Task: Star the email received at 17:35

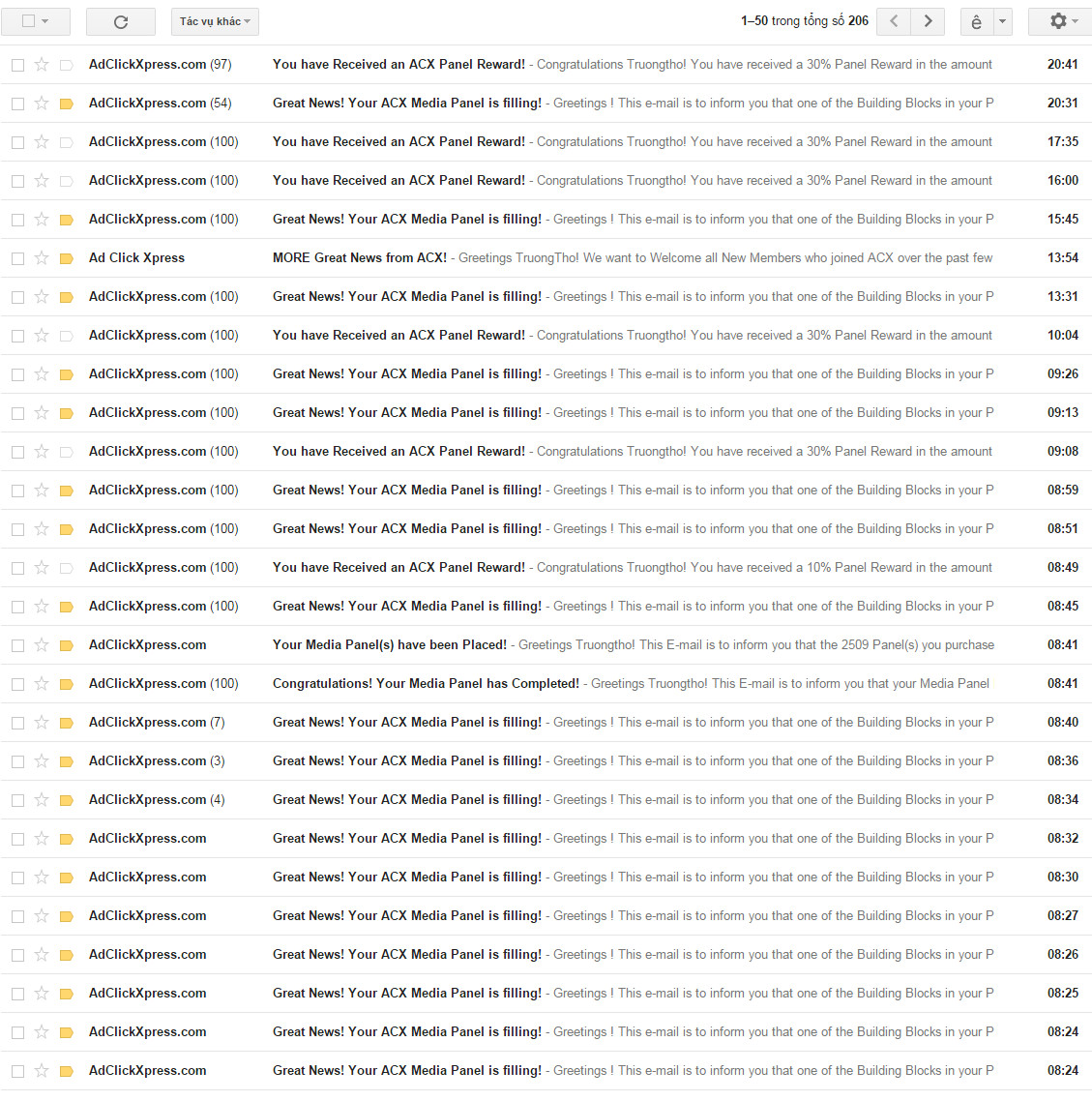Action: click(42, 142)
